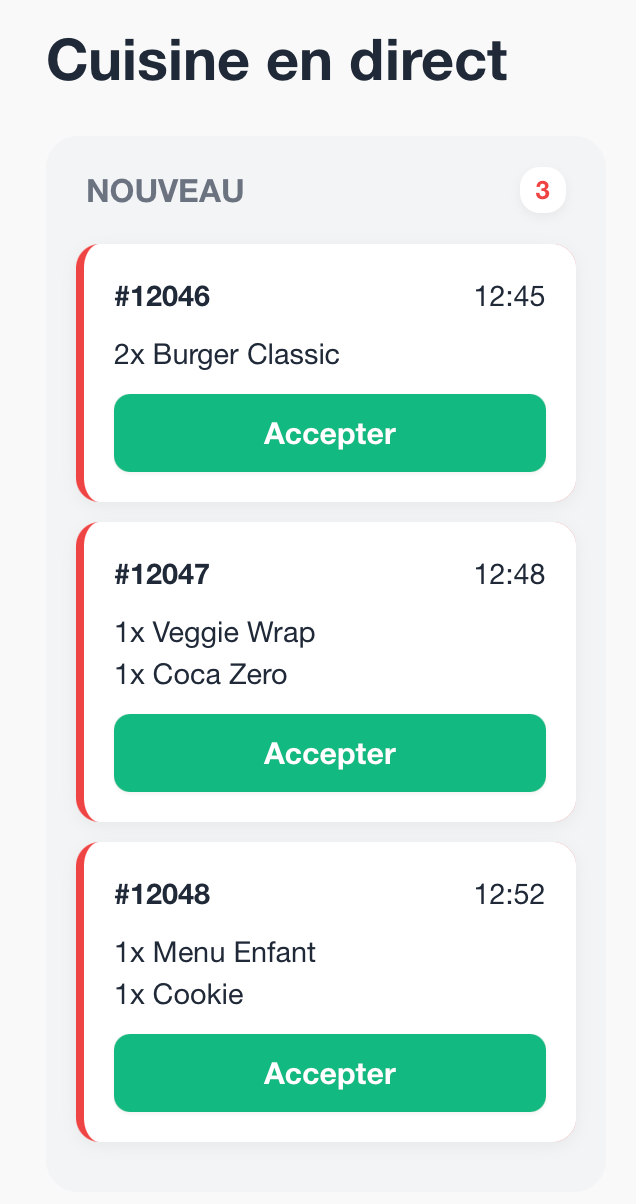The height and width of the screenshot is (1204, 636).
Task: Select the 1x Veggie Wrap item line
Action: pyautogui.click(x=214, y=632)
